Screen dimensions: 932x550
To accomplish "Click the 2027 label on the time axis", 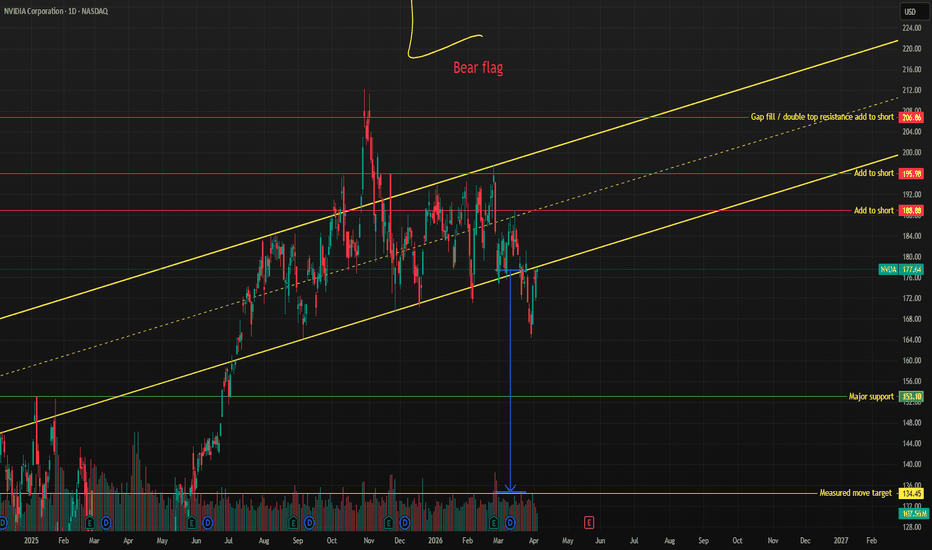I will [x=840, y=540].
